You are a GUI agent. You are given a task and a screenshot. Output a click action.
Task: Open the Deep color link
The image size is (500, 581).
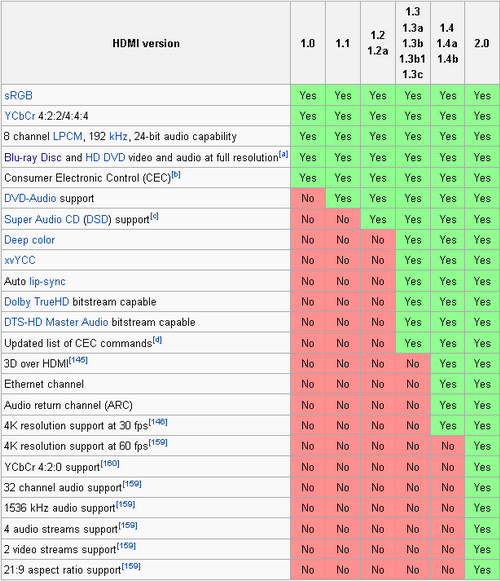tap(29, 240)
